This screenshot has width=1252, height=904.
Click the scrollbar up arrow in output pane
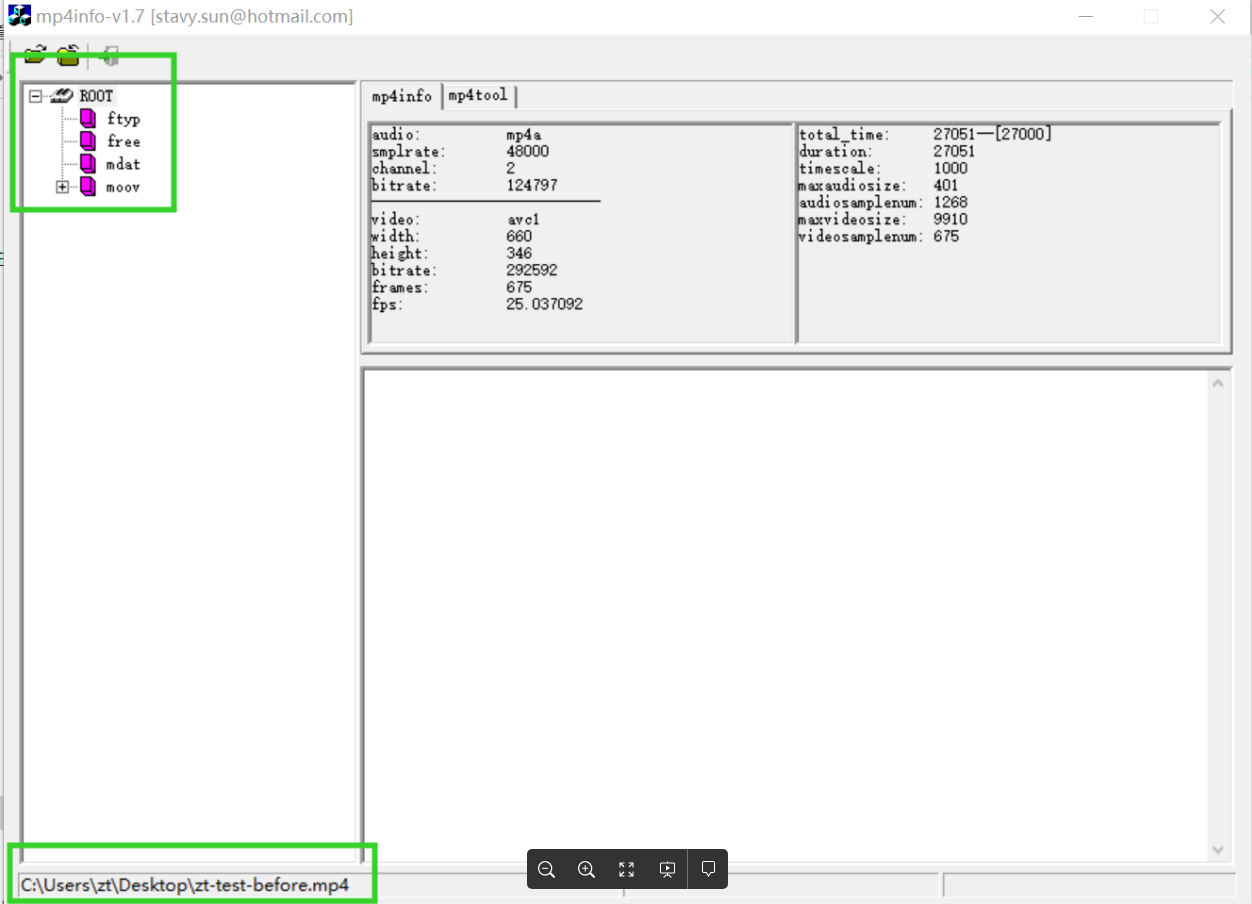pyautogui.click(x=1218, y=383)
